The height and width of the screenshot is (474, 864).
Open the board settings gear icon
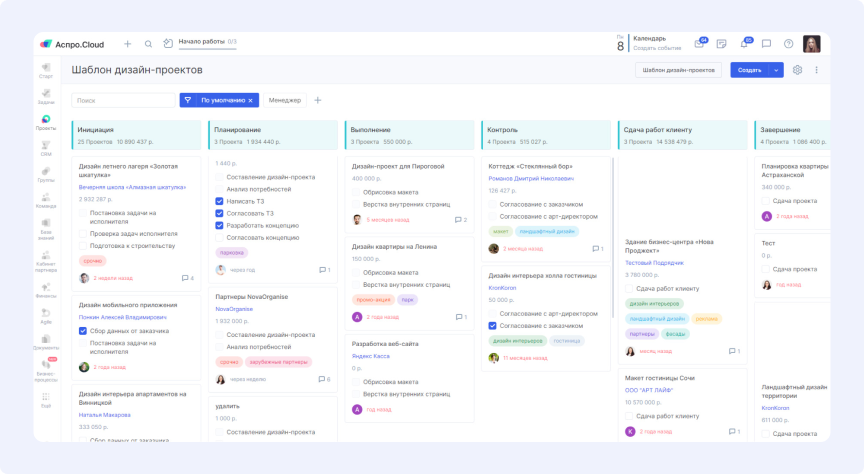(x=797, y=70)
